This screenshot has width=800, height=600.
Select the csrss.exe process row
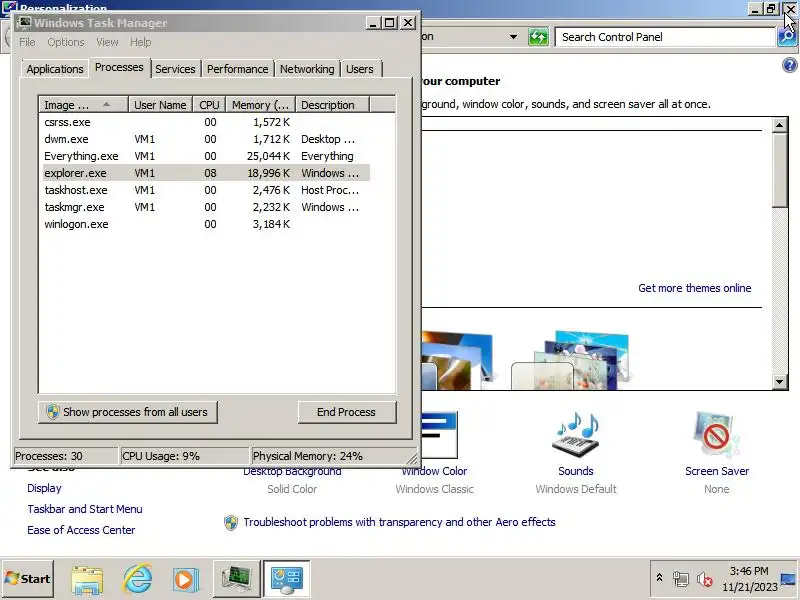tap(206, 122)
